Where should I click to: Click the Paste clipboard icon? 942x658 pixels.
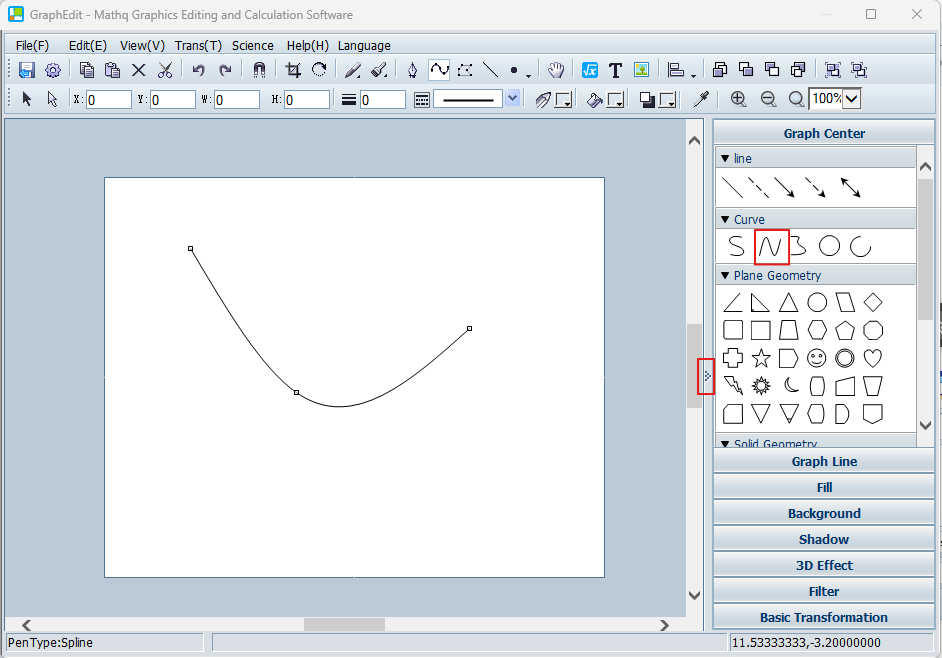(112, 70)
